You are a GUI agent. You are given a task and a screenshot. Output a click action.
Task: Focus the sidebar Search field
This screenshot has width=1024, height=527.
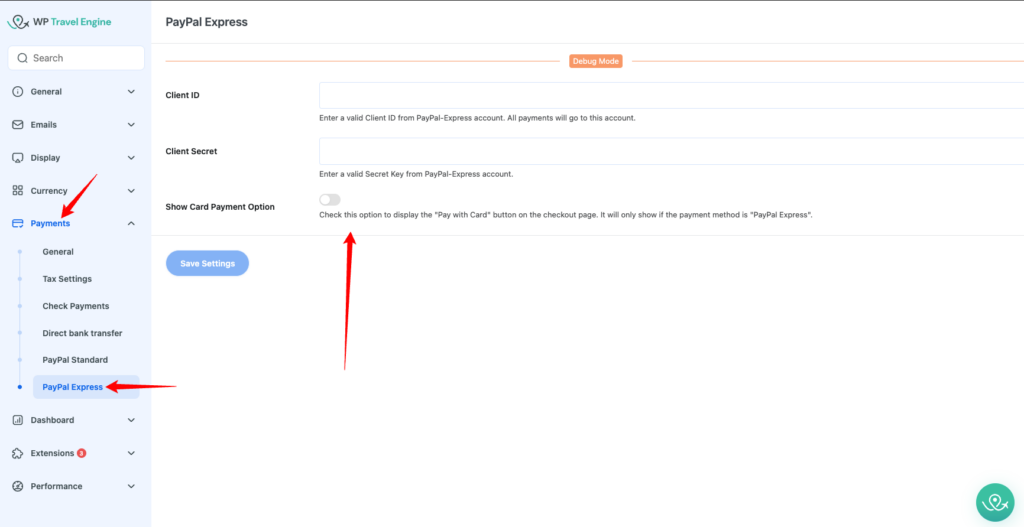pos(76,58)
